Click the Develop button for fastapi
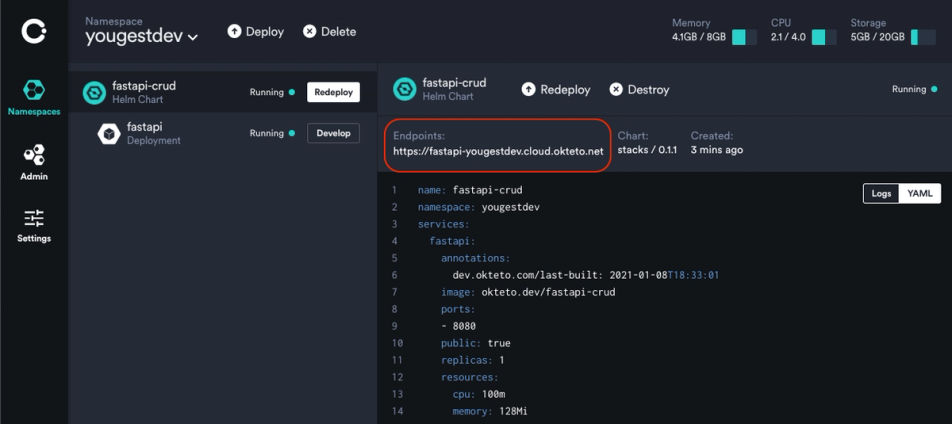The width and height of the screenshot is (952, 424). 333,133
